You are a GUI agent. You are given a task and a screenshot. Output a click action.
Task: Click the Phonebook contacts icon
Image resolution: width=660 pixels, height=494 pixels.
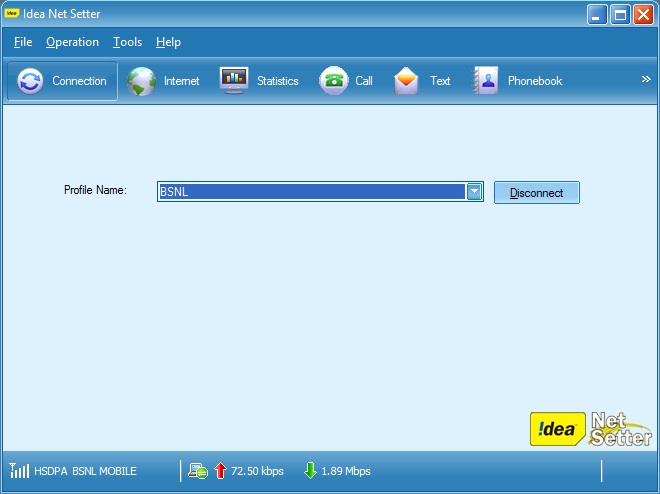click(x=485, y=80)
